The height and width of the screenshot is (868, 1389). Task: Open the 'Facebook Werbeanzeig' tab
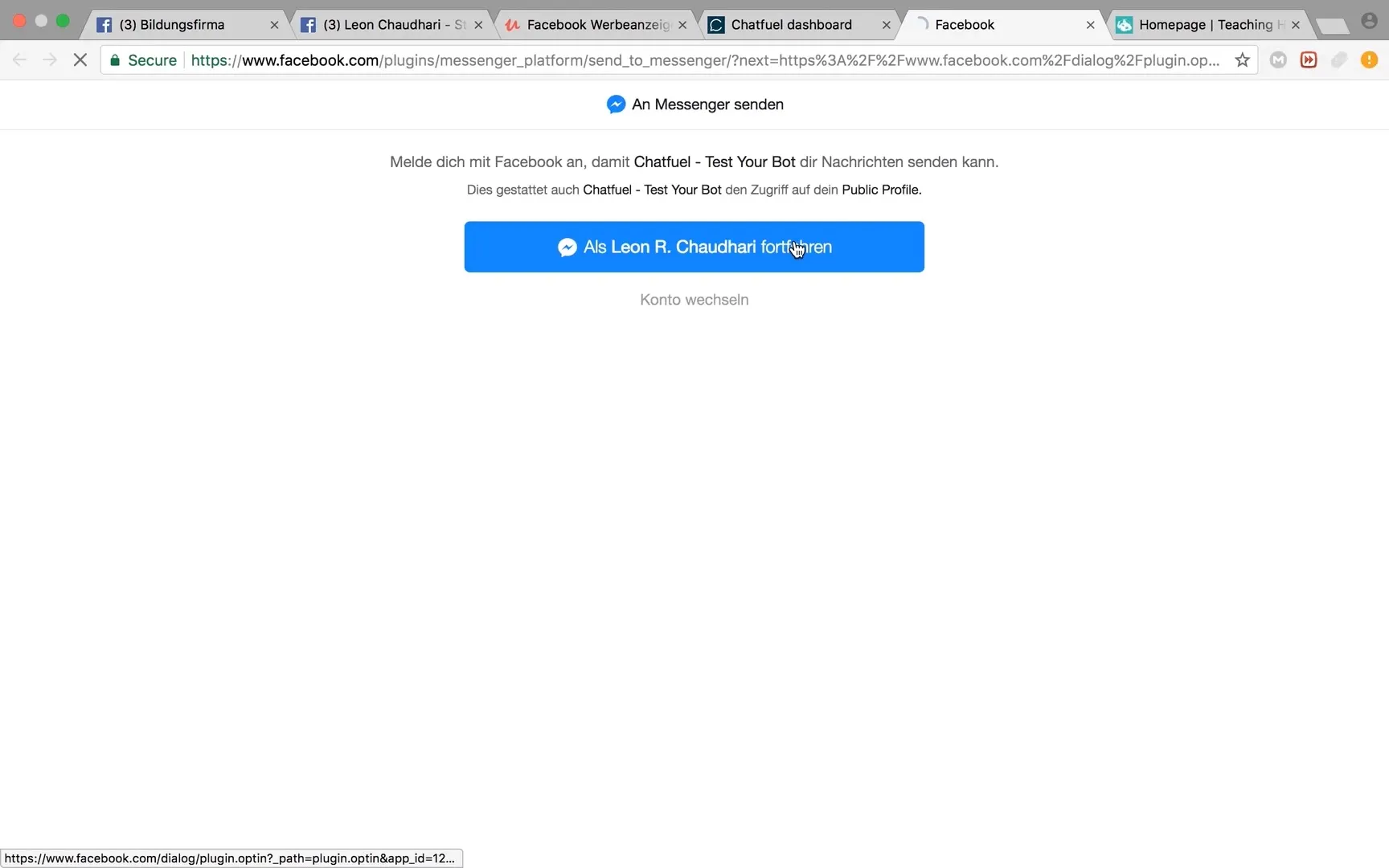pyautogui.click(x=598, y=25)
